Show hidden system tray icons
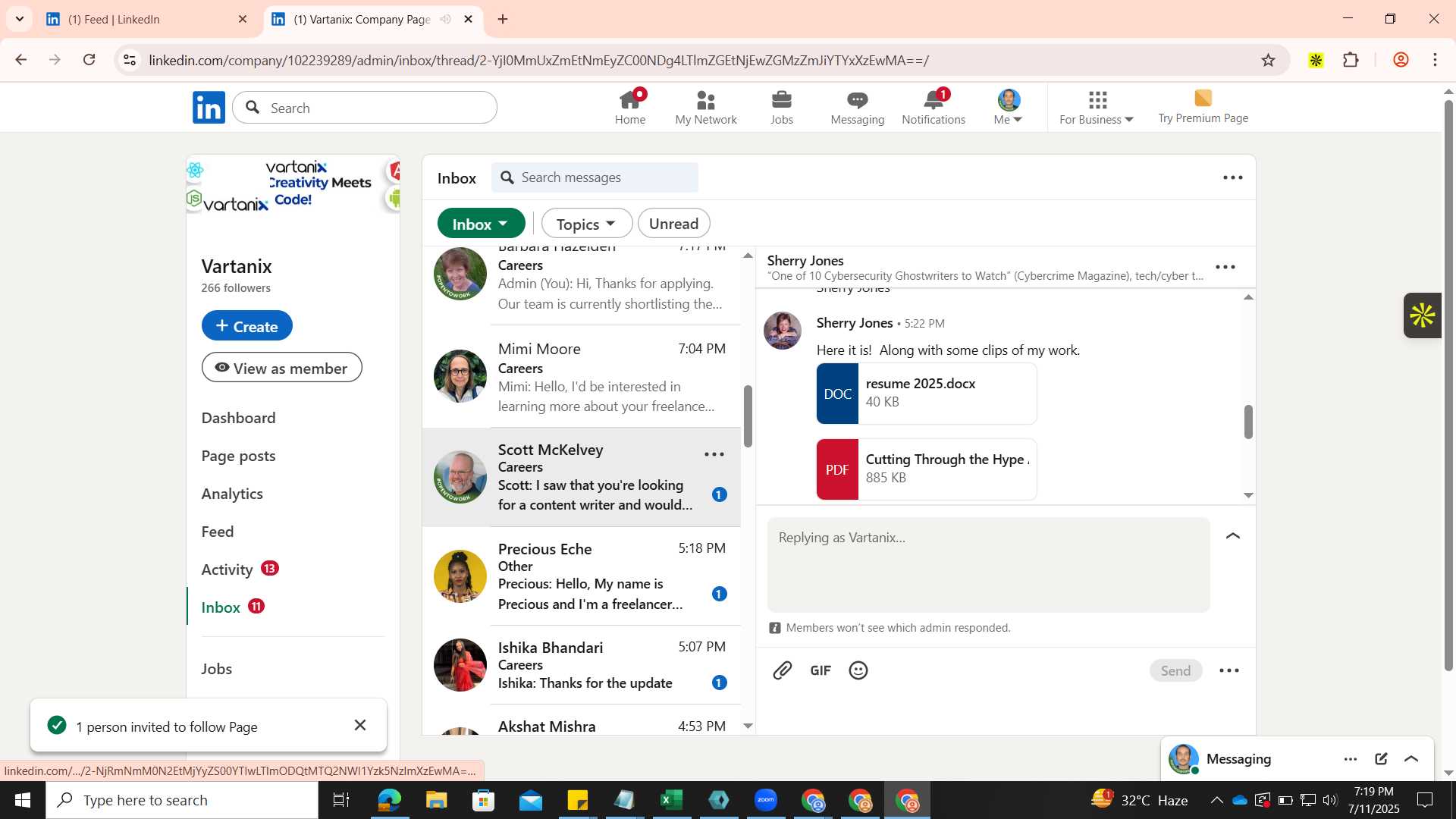Screen dimensions: 1456x819 [x=1216, y=800]
